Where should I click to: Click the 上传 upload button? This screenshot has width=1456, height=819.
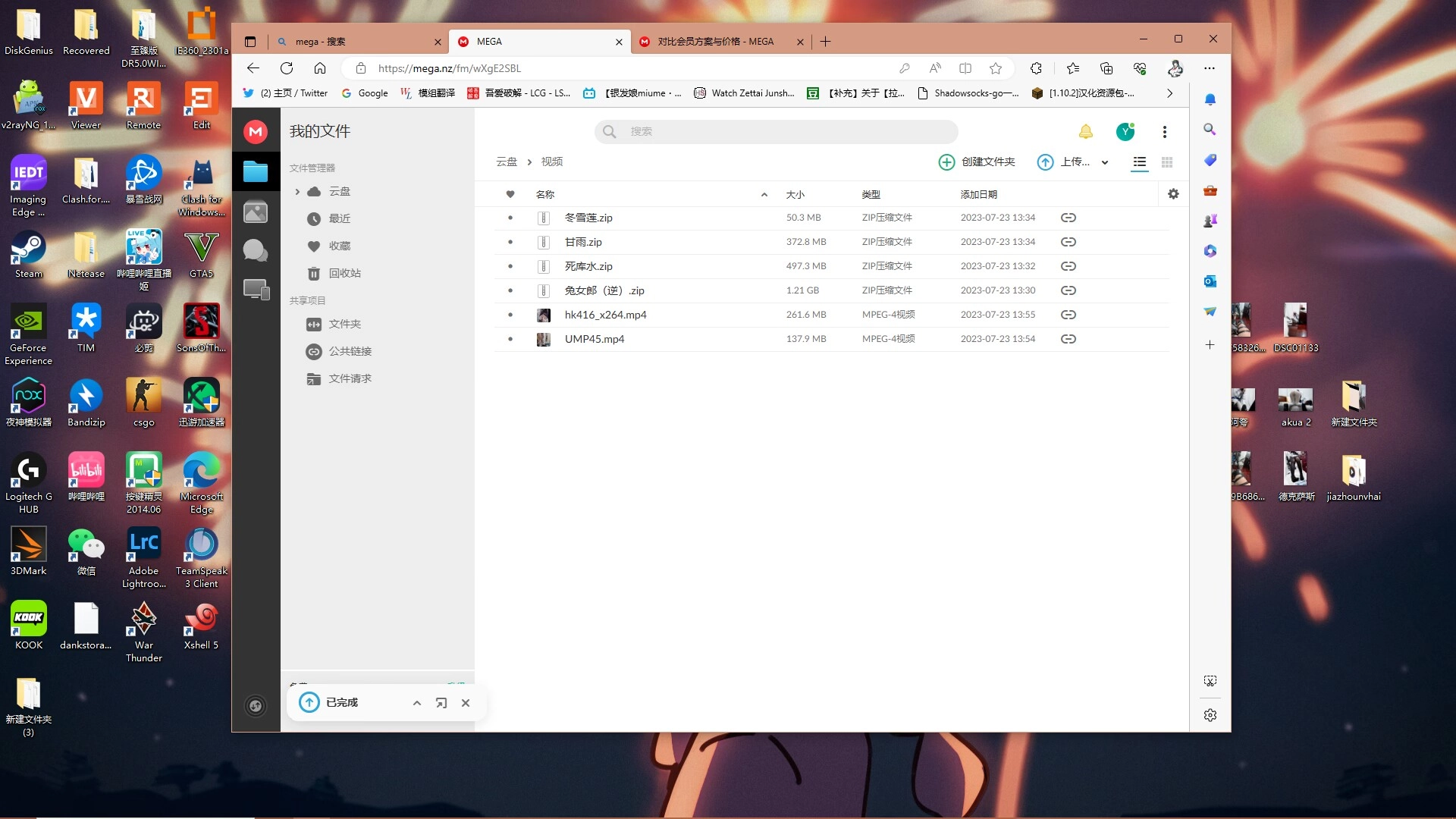1064,162
